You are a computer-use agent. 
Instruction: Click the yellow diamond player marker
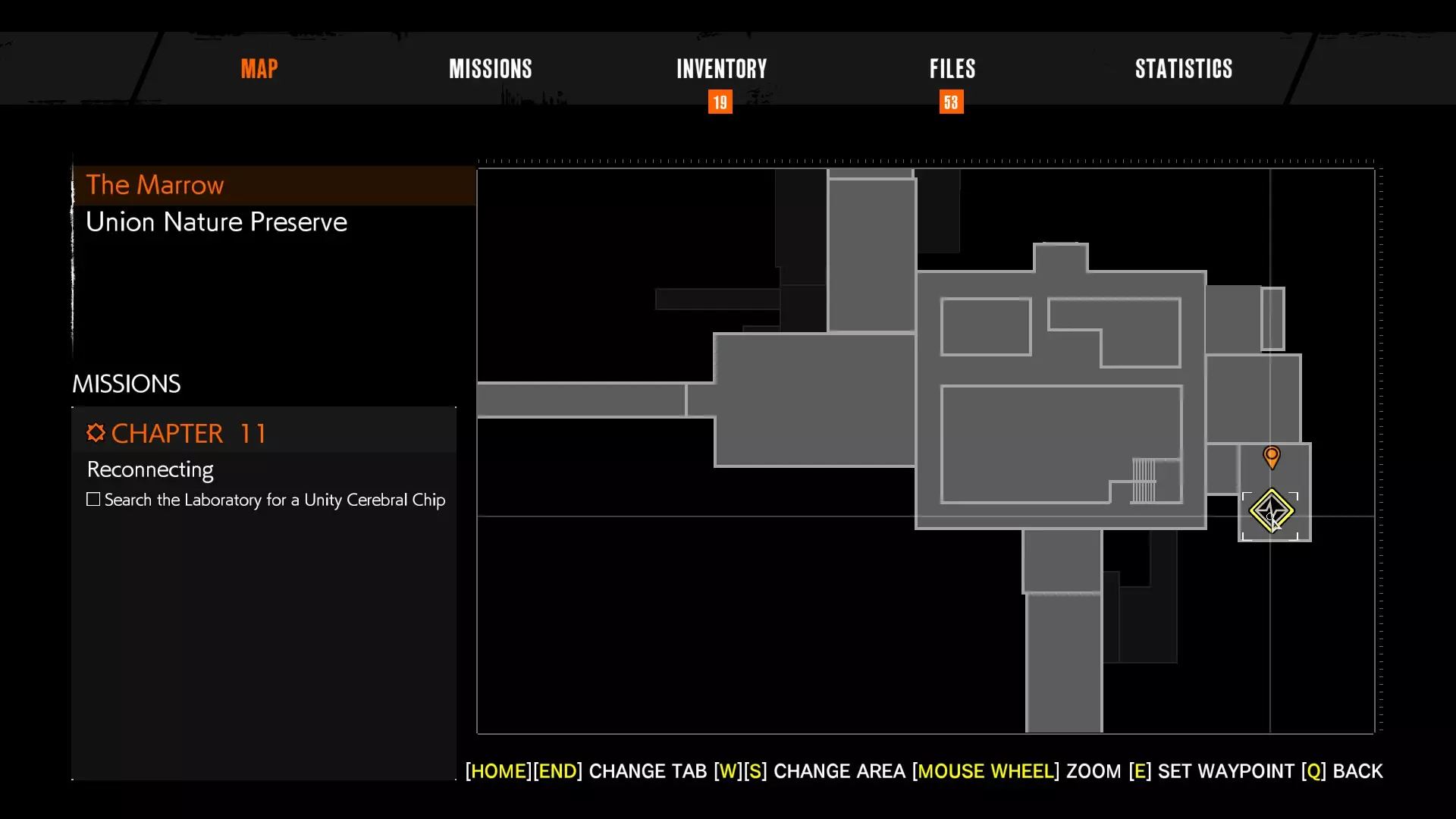point(1271,511)
